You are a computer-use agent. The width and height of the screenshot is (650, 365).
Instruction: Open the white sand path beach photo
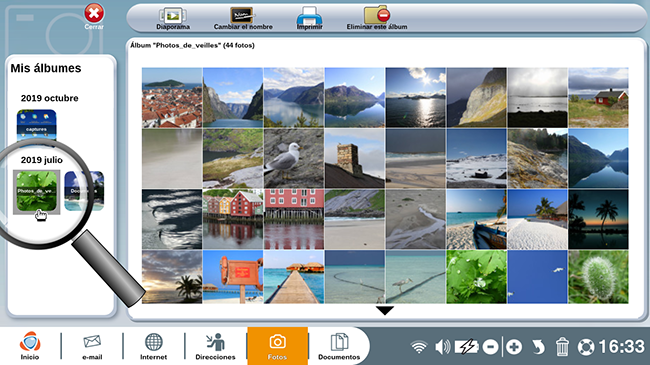pyautogui.click(x=537, y=219)
